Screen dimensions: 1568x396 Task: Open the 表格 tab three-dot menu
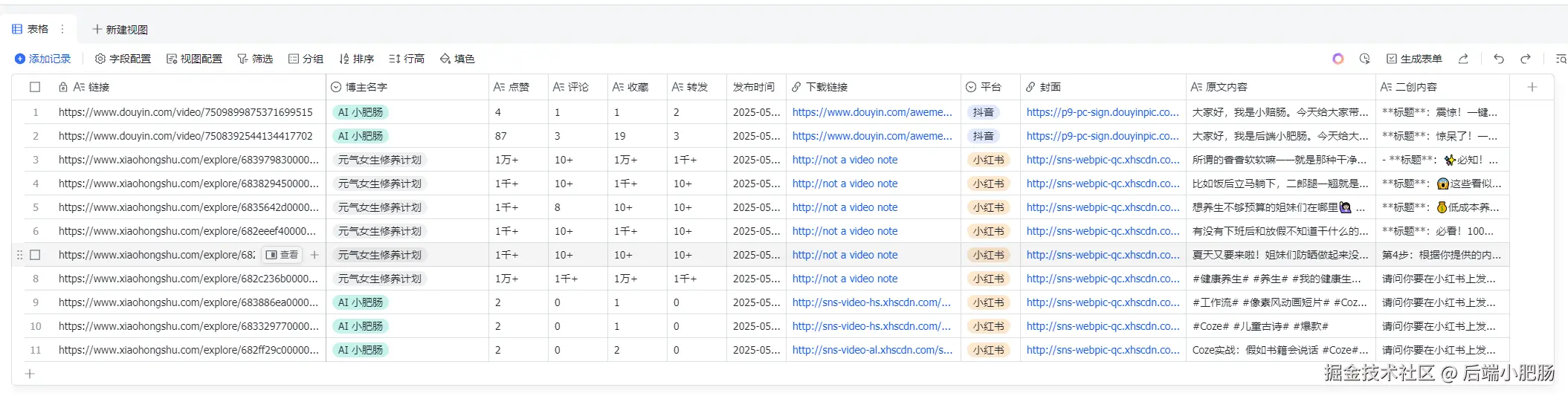point(62,29)
